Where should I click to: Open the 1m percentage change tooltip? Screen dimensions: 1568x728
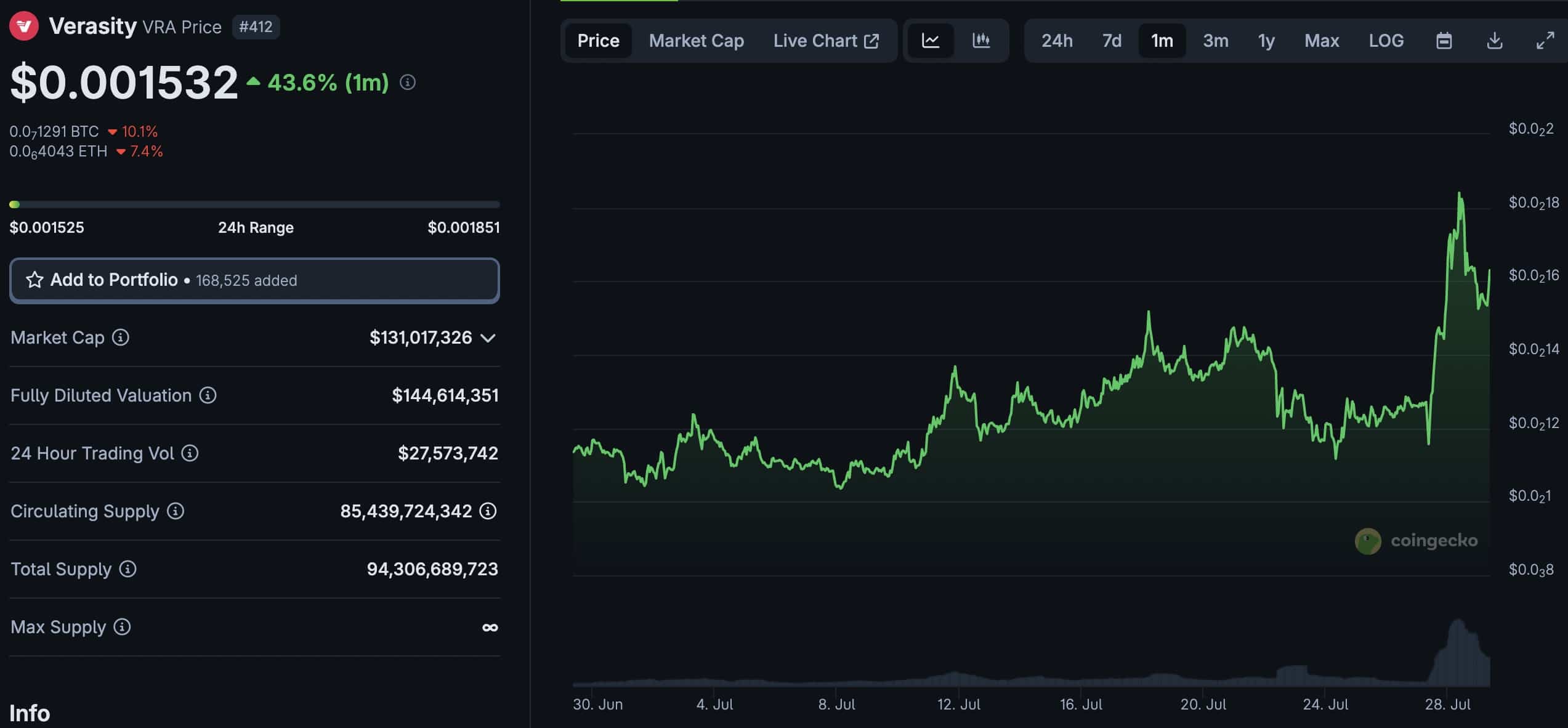[x=408, y=81]
